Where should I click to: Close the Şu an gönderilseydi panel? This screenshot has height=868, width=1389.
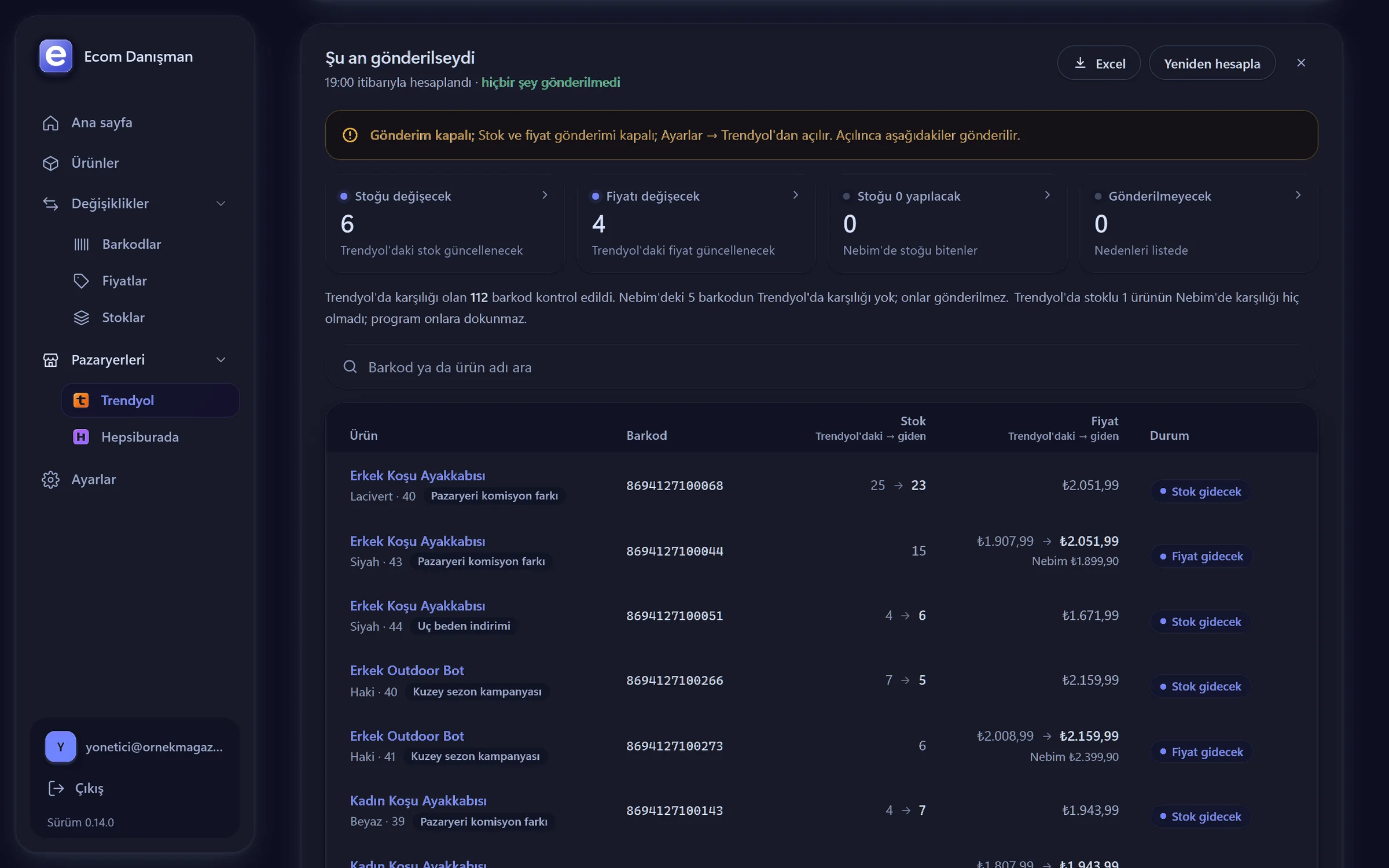[1301, 62]
